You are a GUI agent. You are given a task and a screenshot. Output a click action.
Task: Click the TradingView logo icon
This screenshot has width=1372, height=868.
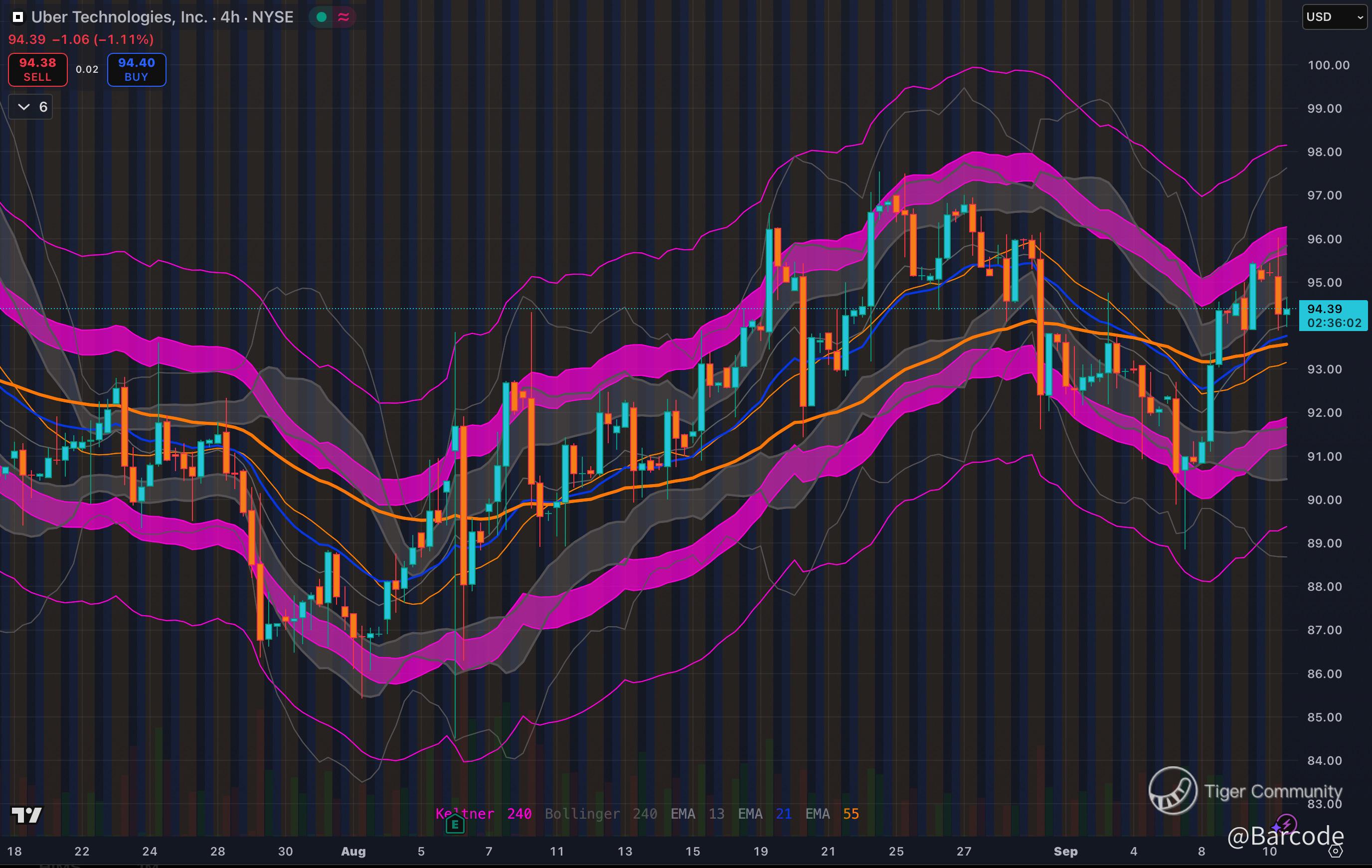click(x=26, y=815)
